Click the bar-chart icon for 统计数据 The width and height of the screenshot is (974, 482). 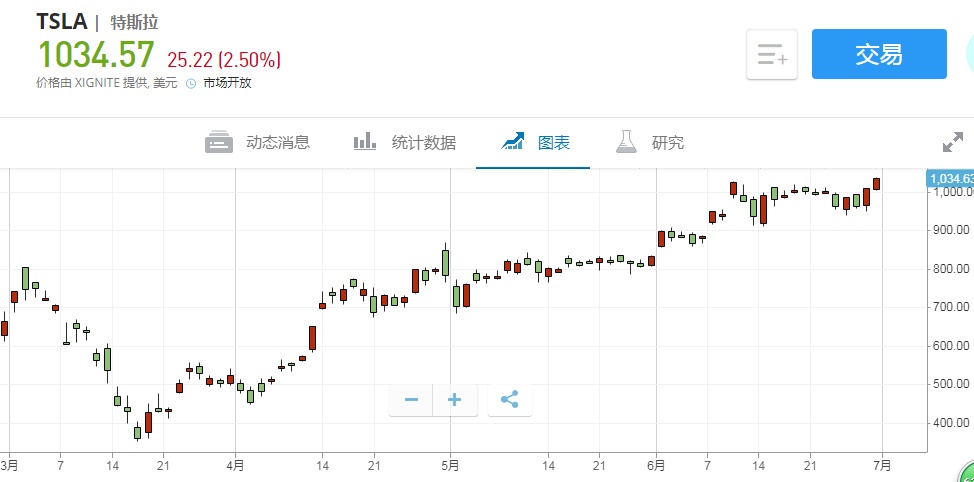[364, 142]
